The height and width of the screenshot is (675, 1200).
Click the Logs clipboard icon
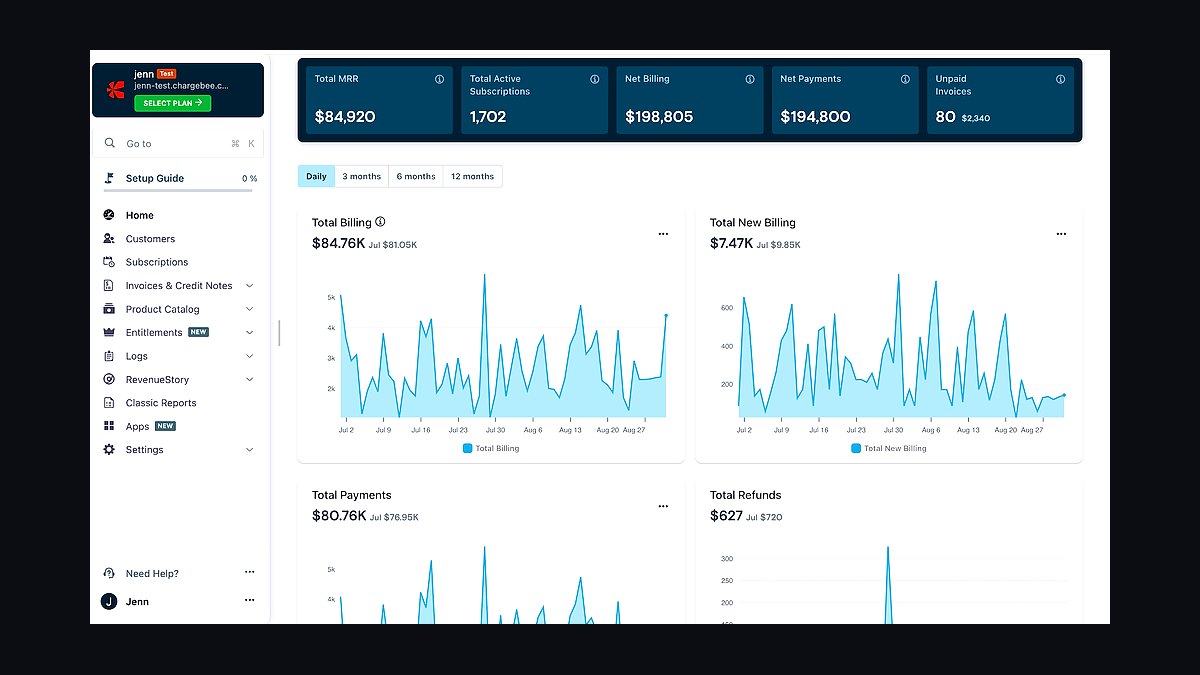click(109, 356)
